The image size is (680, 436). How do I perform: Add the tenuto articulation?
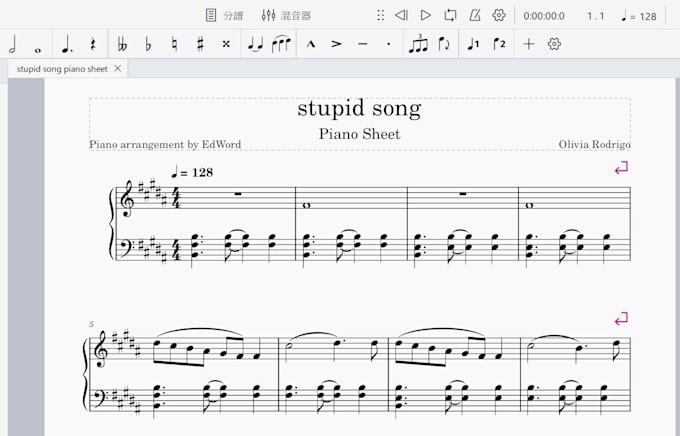pyautogui.click(x=363, y=44)
